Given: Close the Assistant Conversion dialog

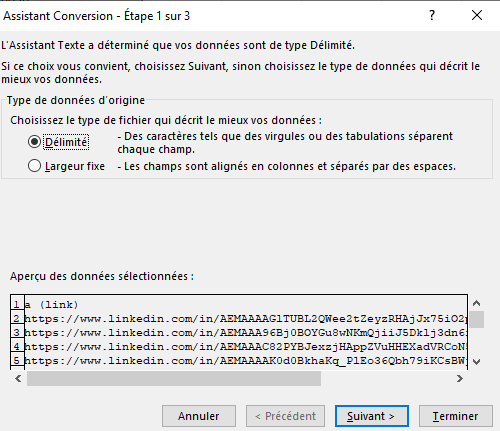Looking at the screenshot, I should pos(477,15).
